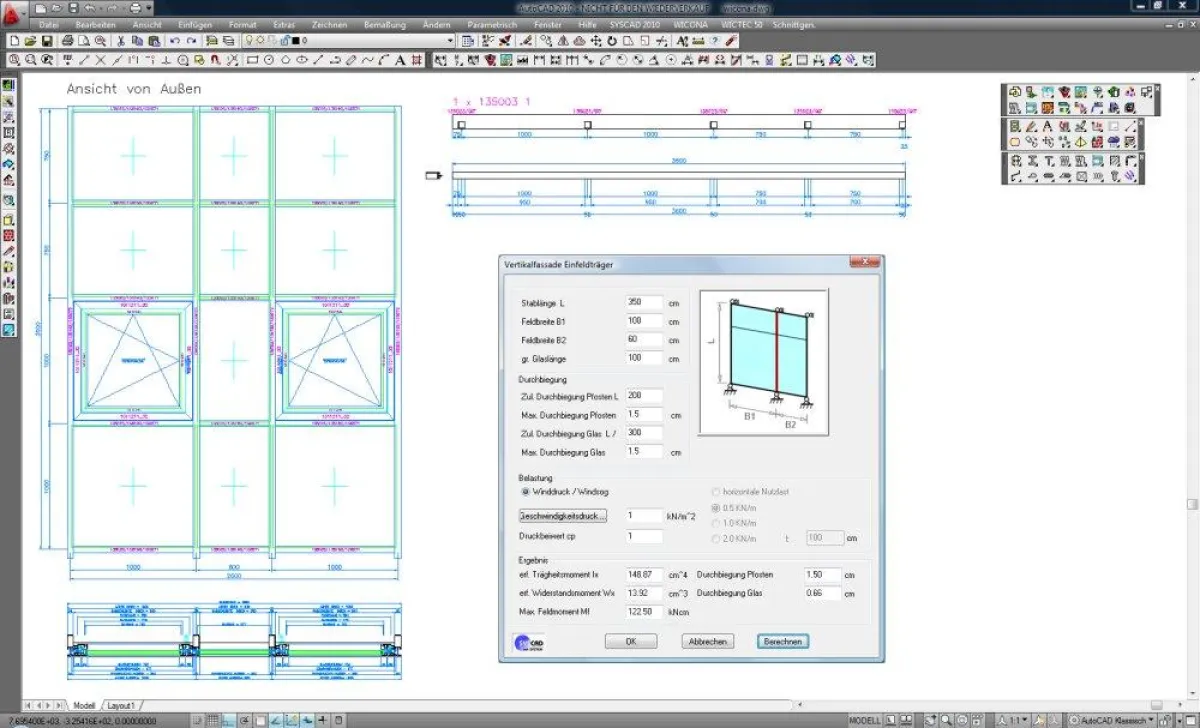The height and width of the screenshot is (728, 1200).
Task: Expand the layer dropdown list arrow
Action: (x=450, y=41)
